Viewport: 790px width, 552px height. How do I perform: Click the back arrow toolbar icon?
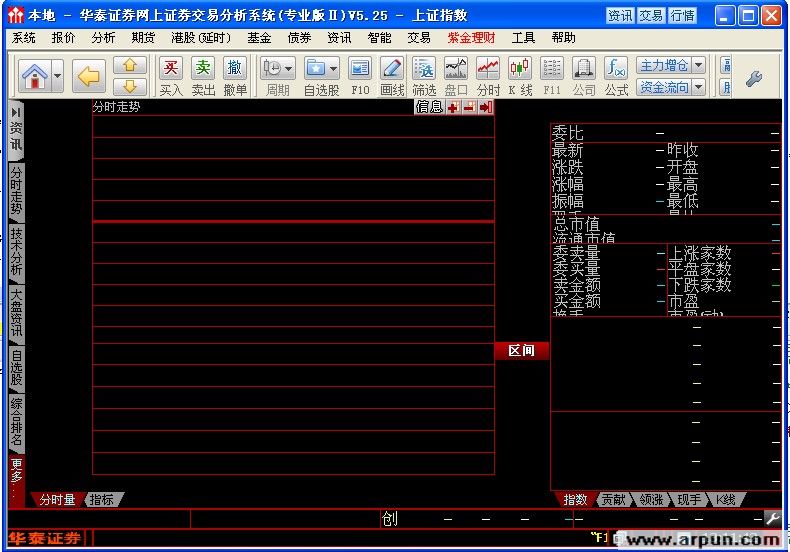(x=90, y=75)
